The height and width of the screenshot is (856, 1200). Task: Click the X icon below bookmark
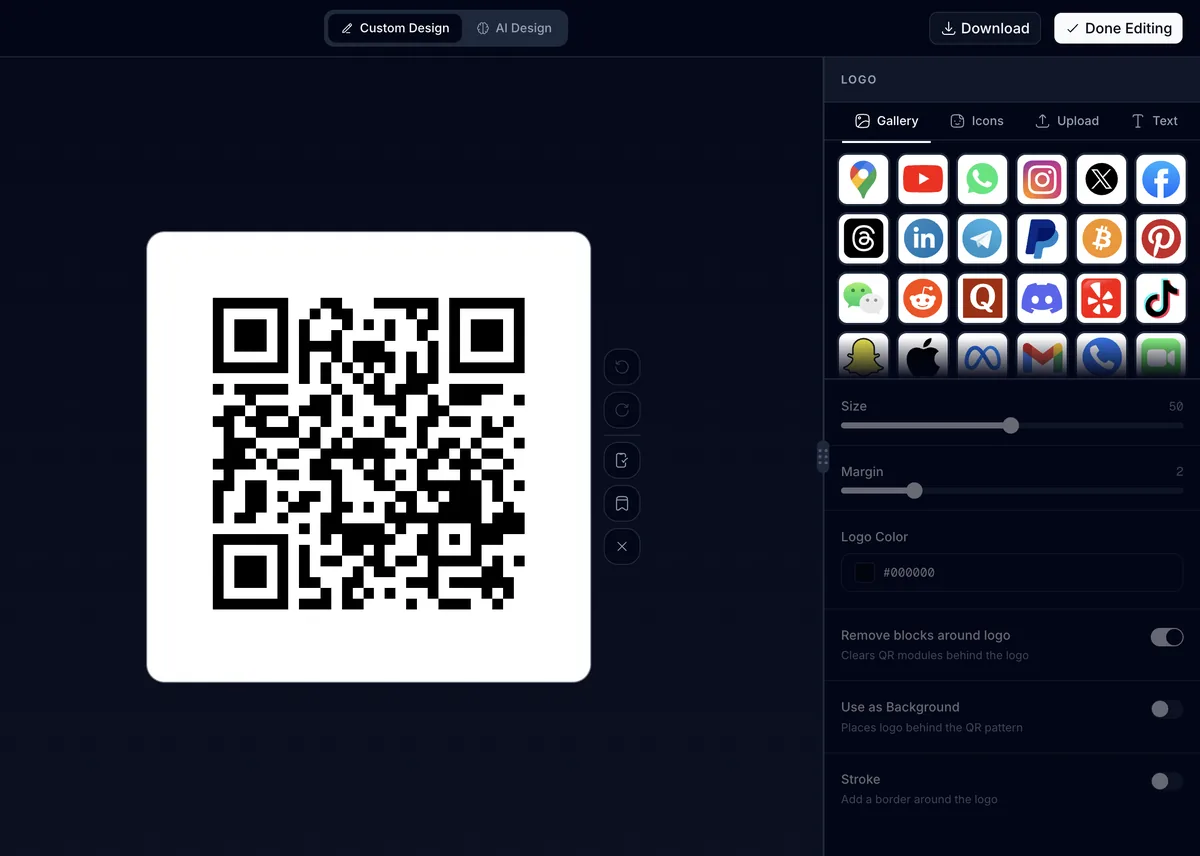coord(622,547)
